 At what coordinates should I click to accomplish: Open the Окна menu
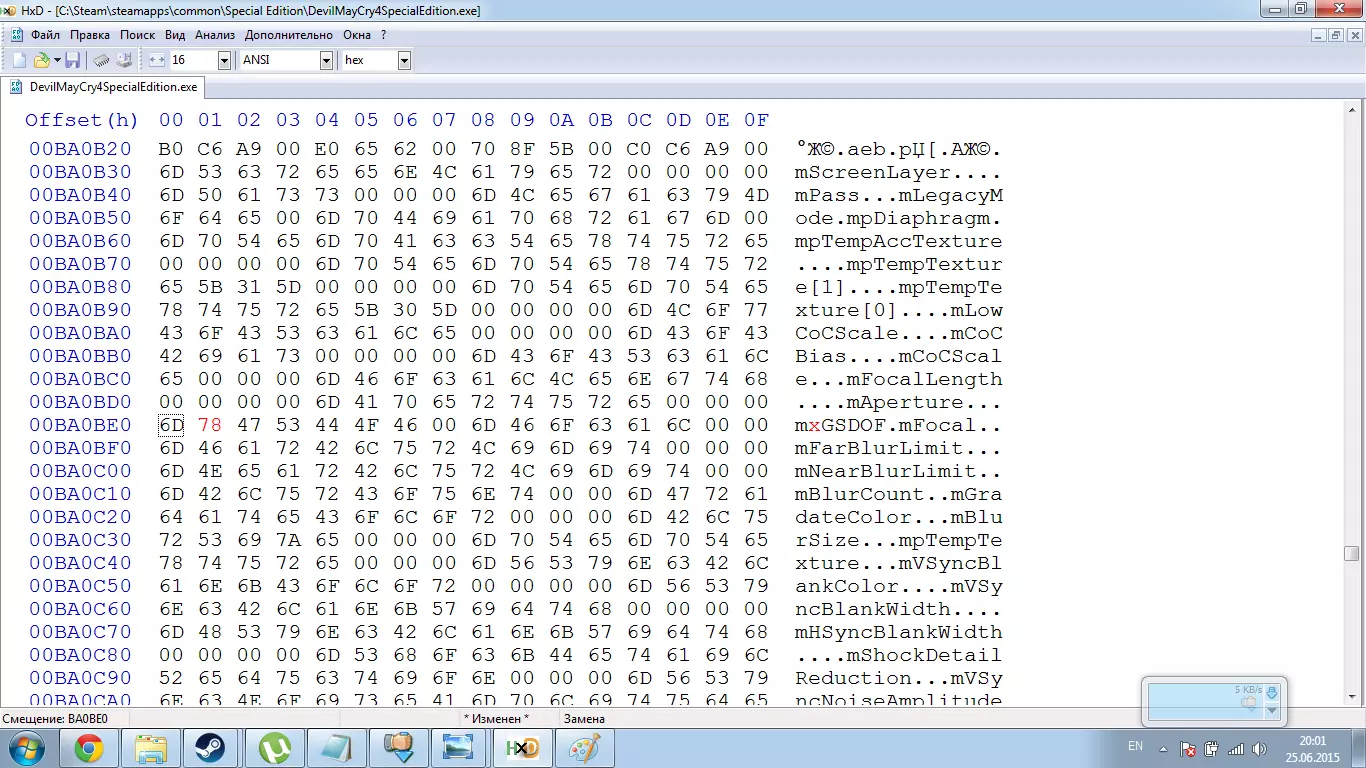click(x=357, y=35)
